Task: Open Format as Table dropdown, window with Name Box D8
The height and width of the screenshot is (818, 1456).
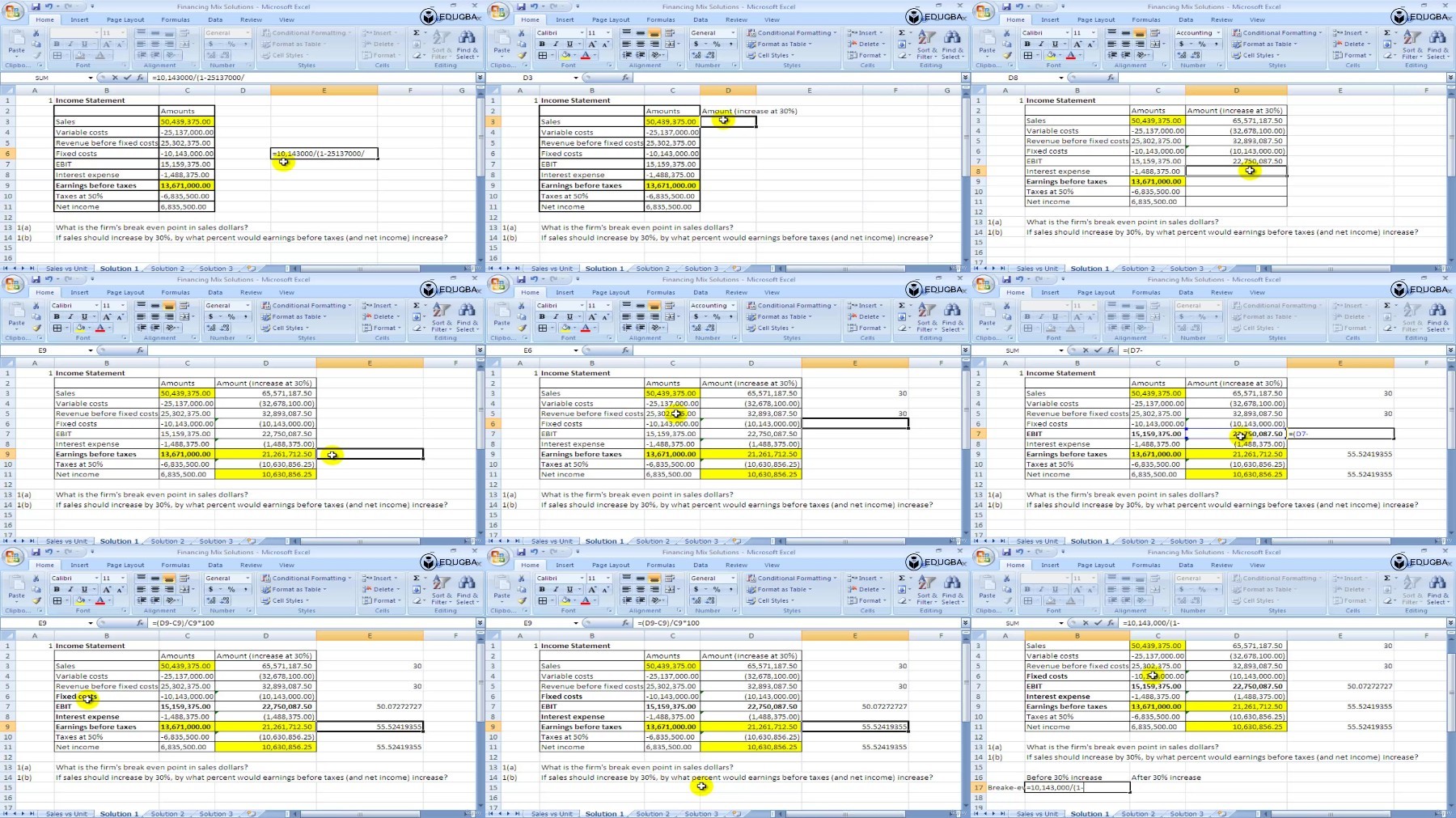Action: pyautogui.click(x=1266, y=45)
